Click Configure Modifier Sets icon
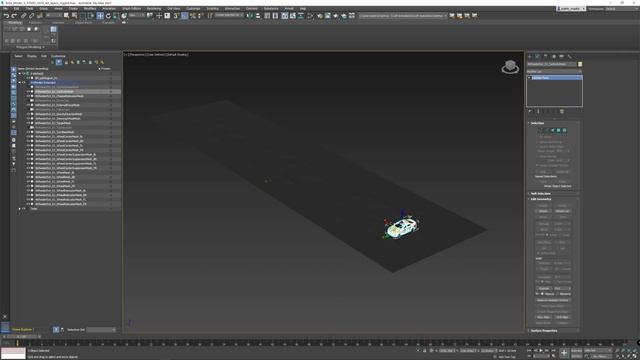The image size is (640, 360). click(562, 111)
